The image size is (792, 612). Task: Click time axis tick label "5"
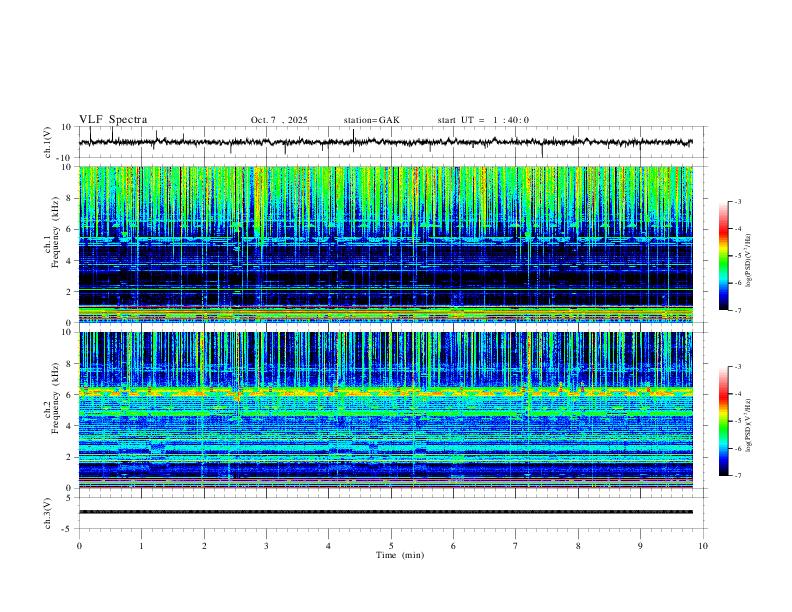point(391,546)
